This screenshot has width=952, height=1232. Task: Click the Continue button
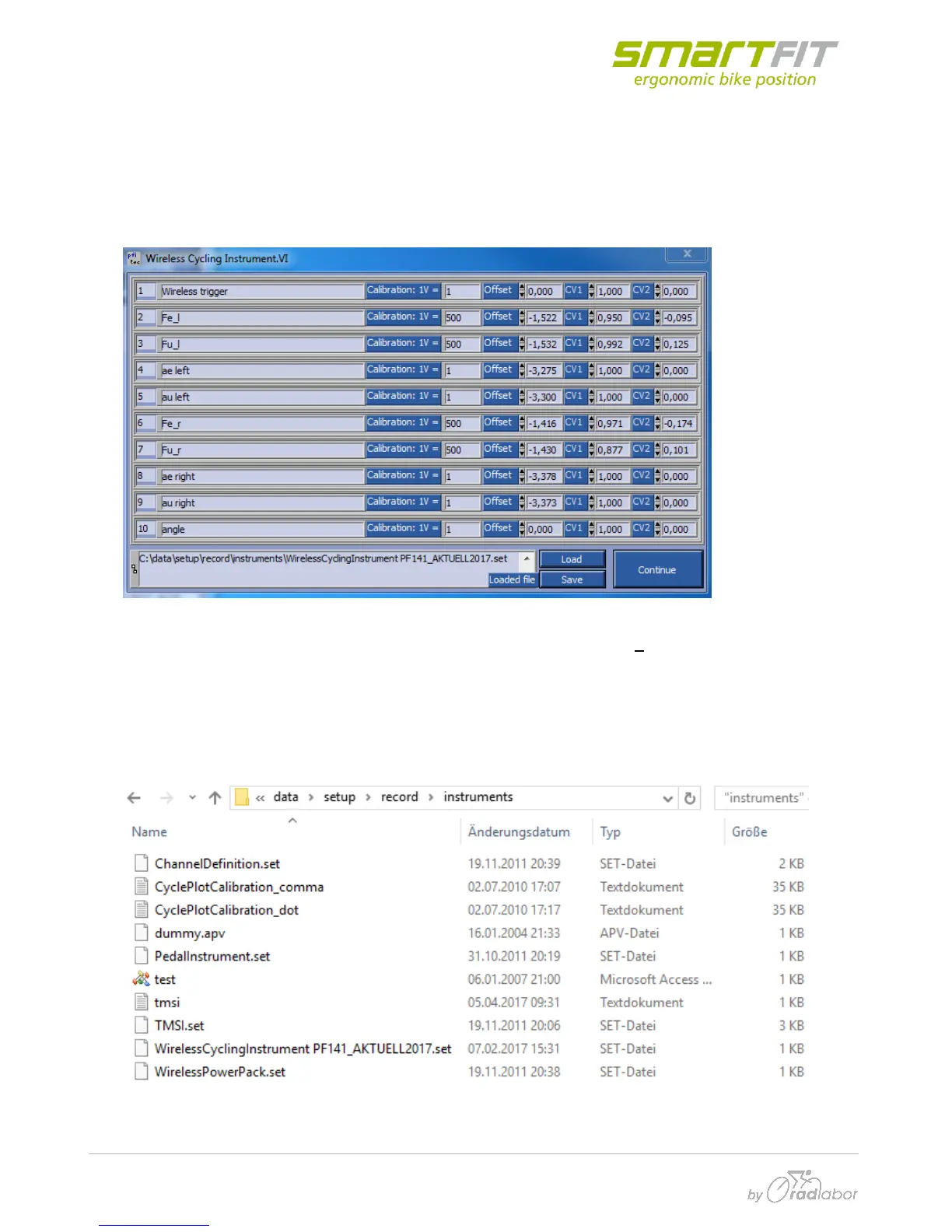[x=657, y=569]
